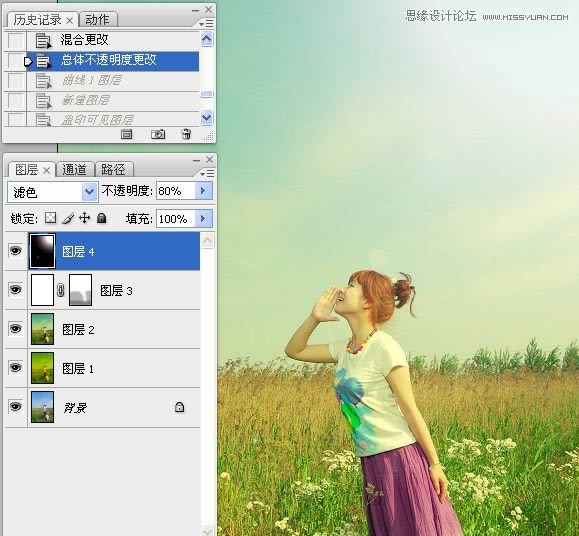Create new document from current state
The height and width of the screenshot is (536, 579).
[x=126, y=134]
